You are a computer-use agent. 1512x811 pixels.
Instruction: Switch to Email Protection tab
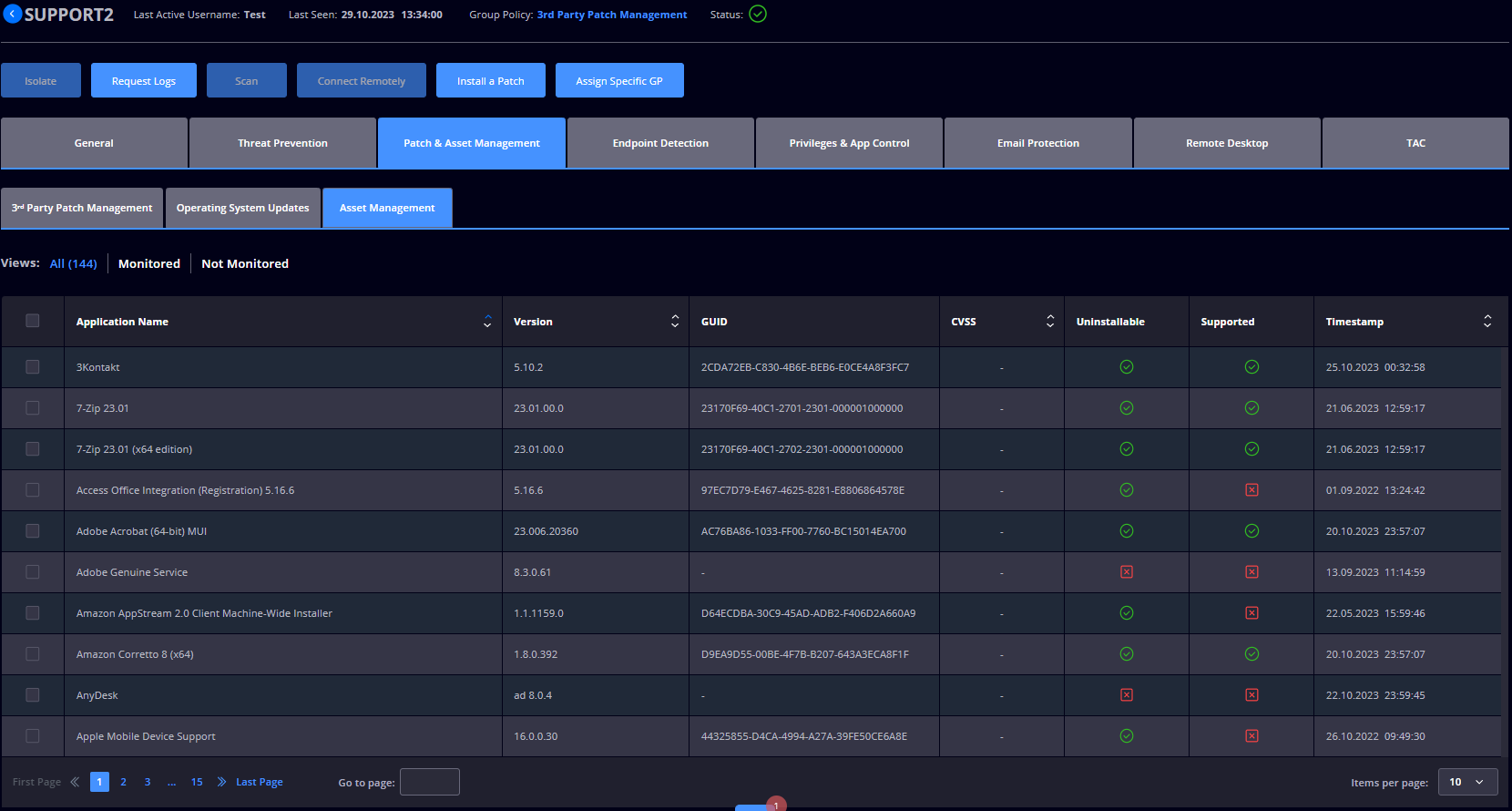1038,143
